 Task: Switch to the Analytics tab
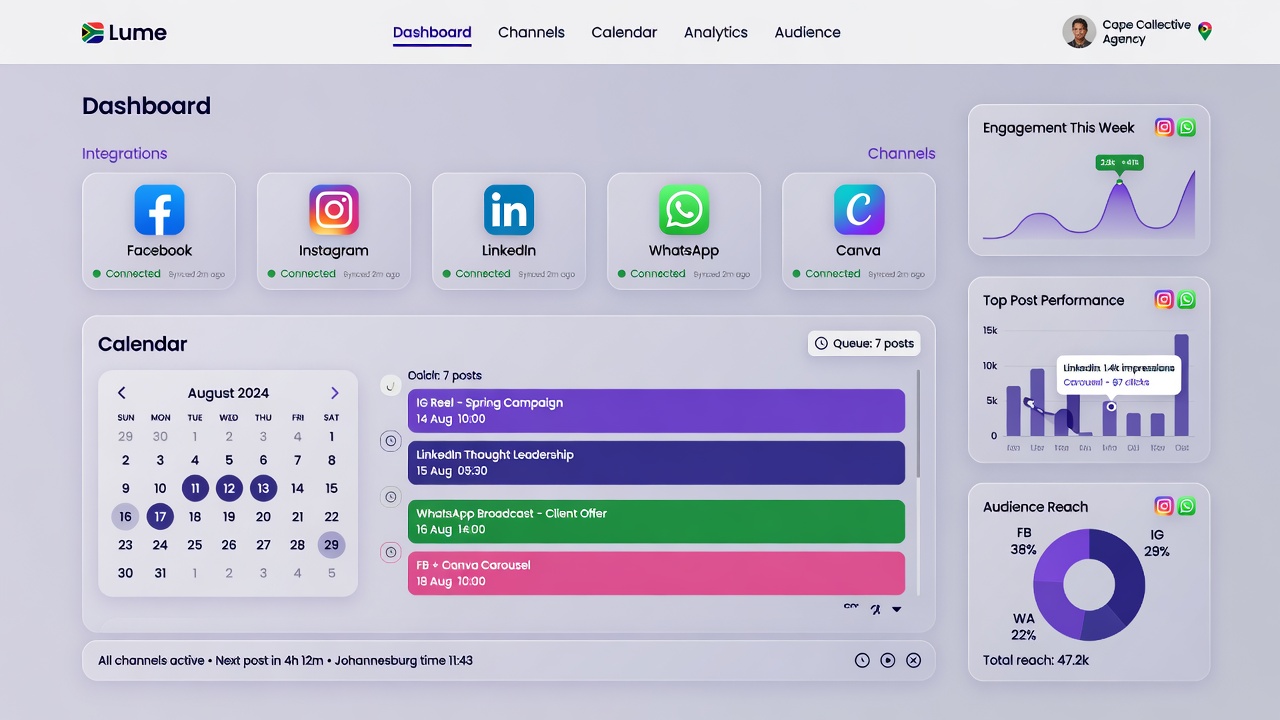(x=716, y=32)
